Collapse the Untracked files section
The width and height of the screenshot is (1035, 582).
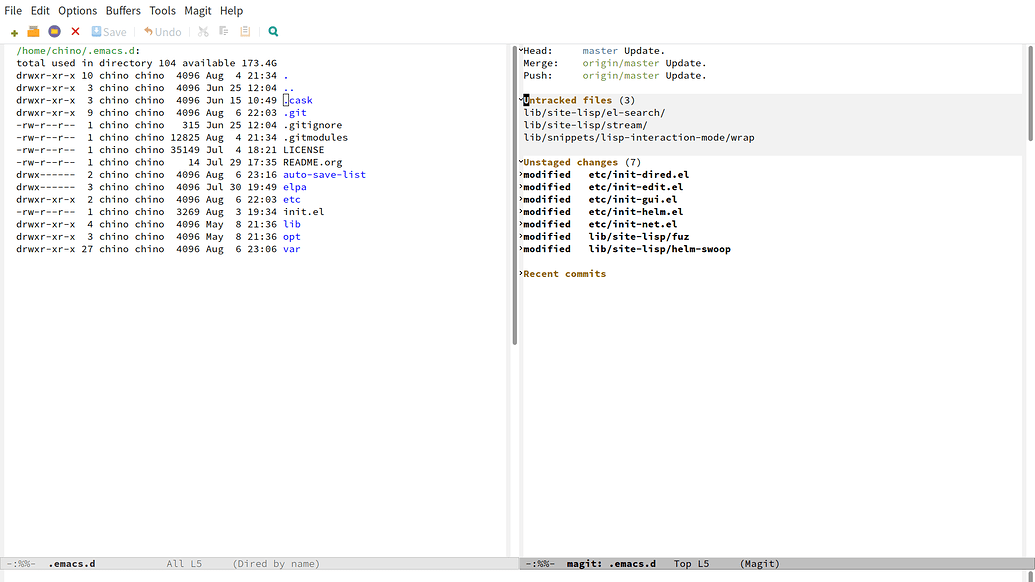coord(570,100)
